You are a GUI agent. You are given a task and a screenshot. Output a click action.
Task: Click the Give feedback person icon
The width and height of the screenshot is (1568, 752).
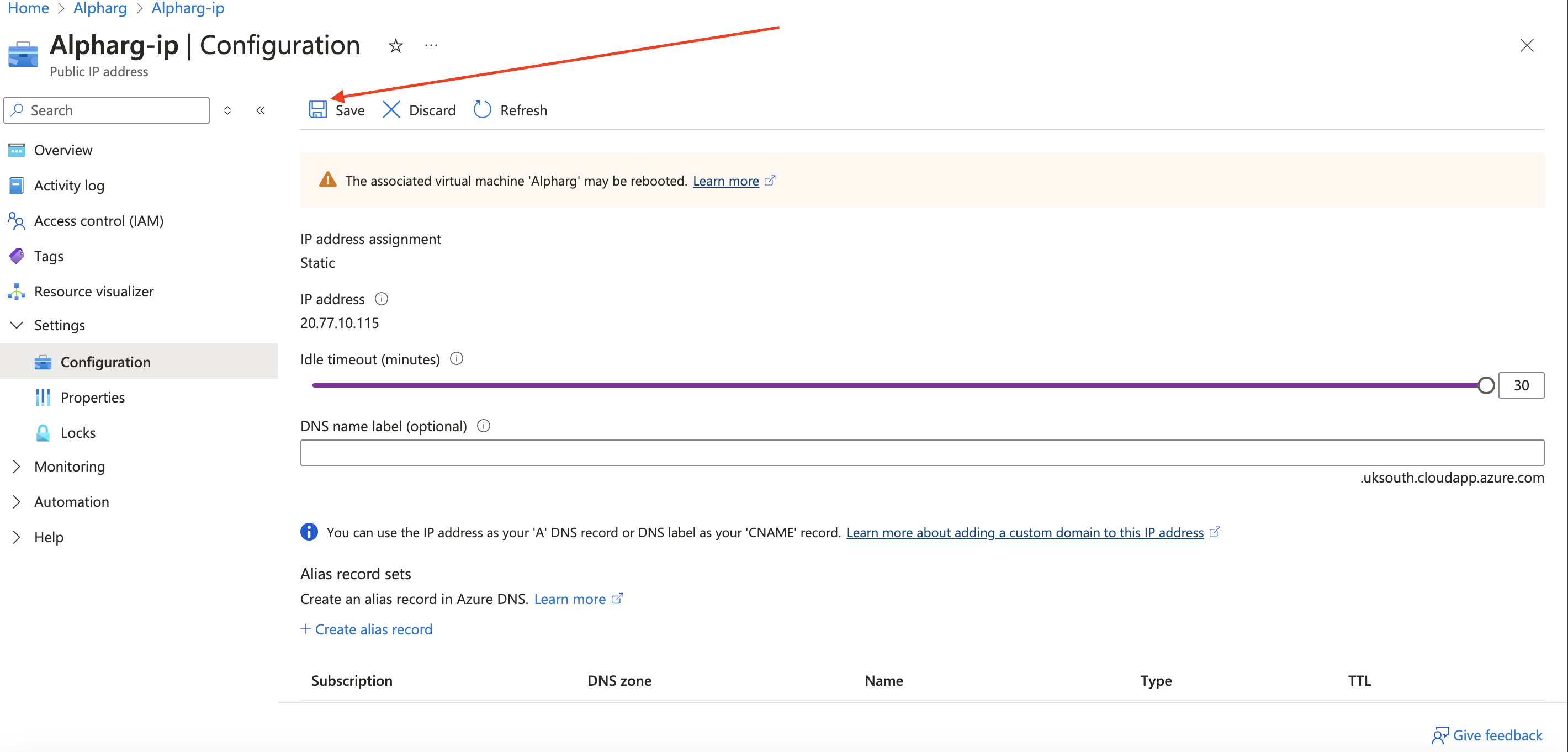point(1440,735)
